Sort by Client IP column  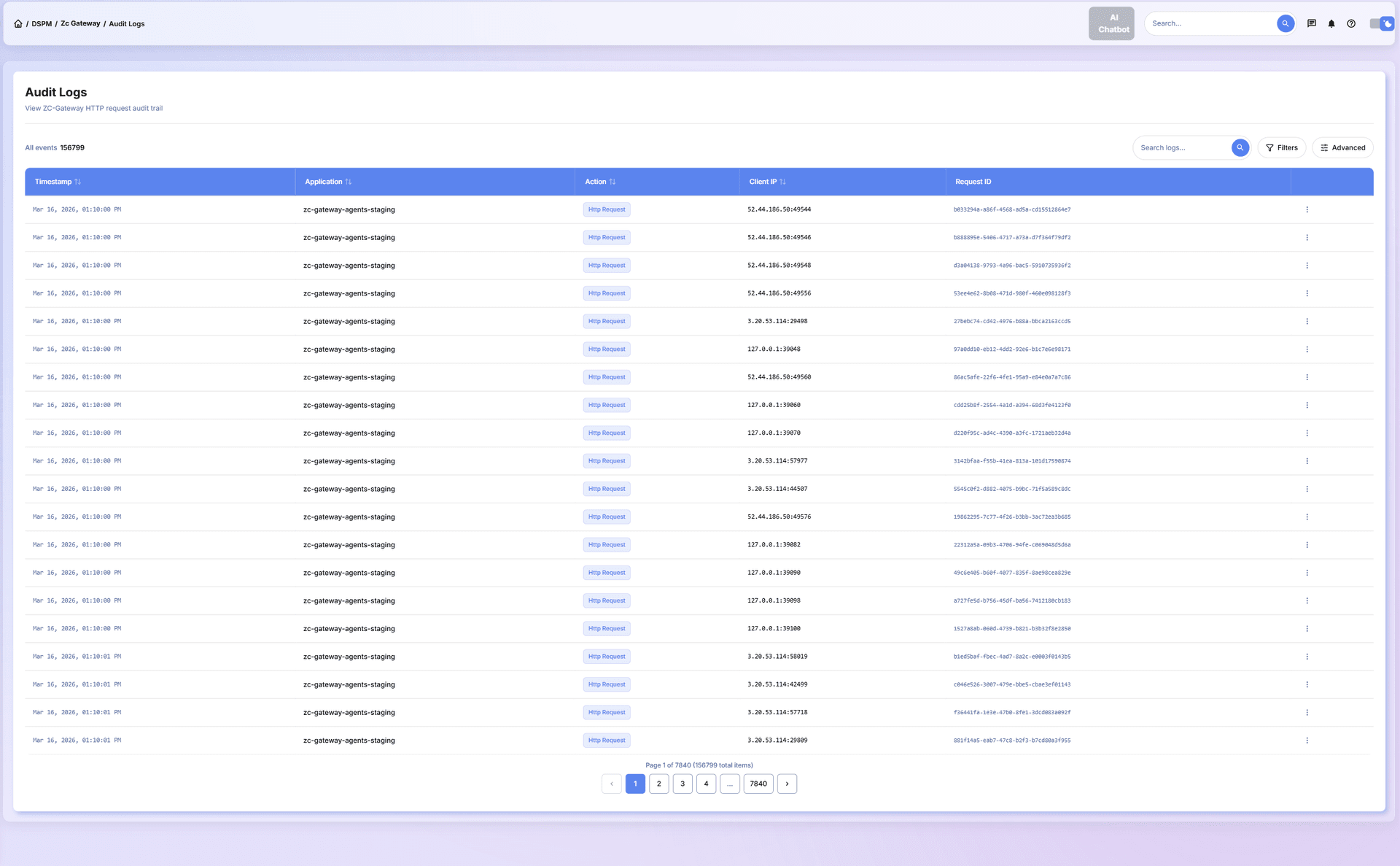point(782,182)
